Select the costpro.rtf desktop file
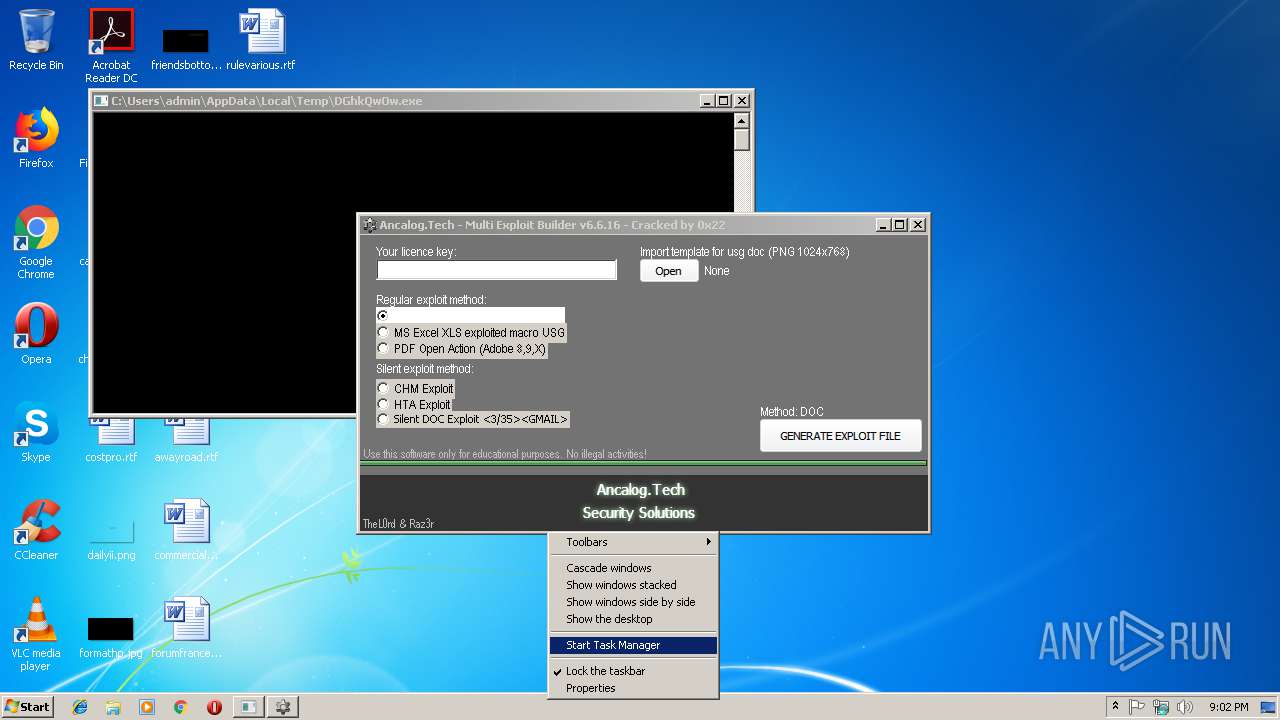 (x=111, y=440)
